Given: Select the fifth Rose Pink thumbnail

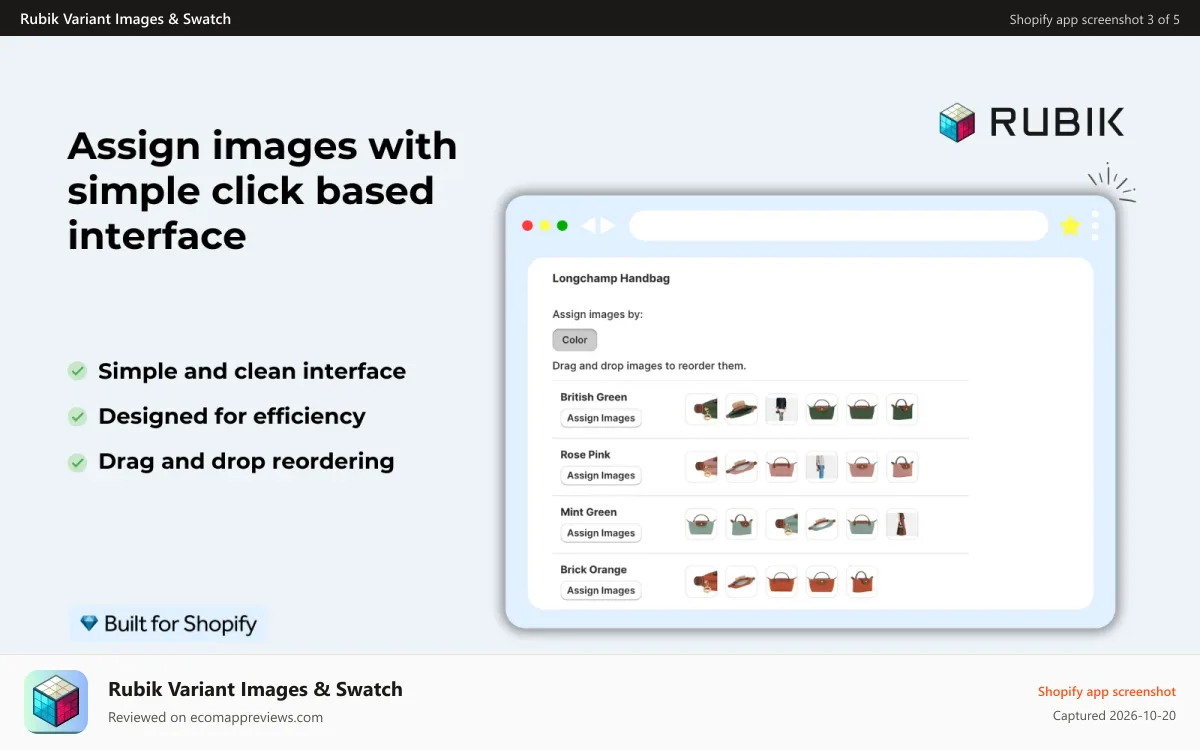Looking at the screenshot, I should pos(862,467).
